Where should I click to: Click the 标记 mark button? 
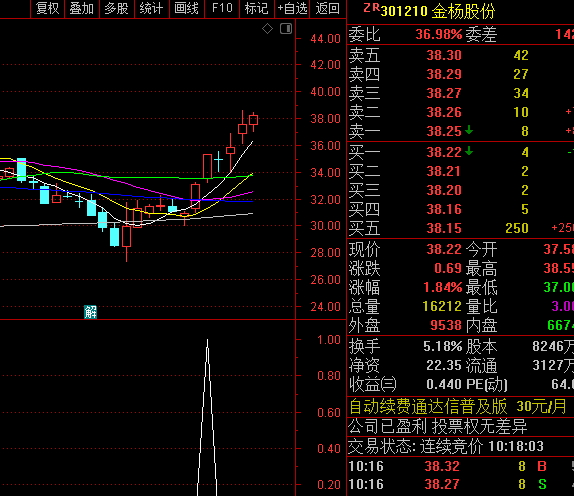[257, 8]
